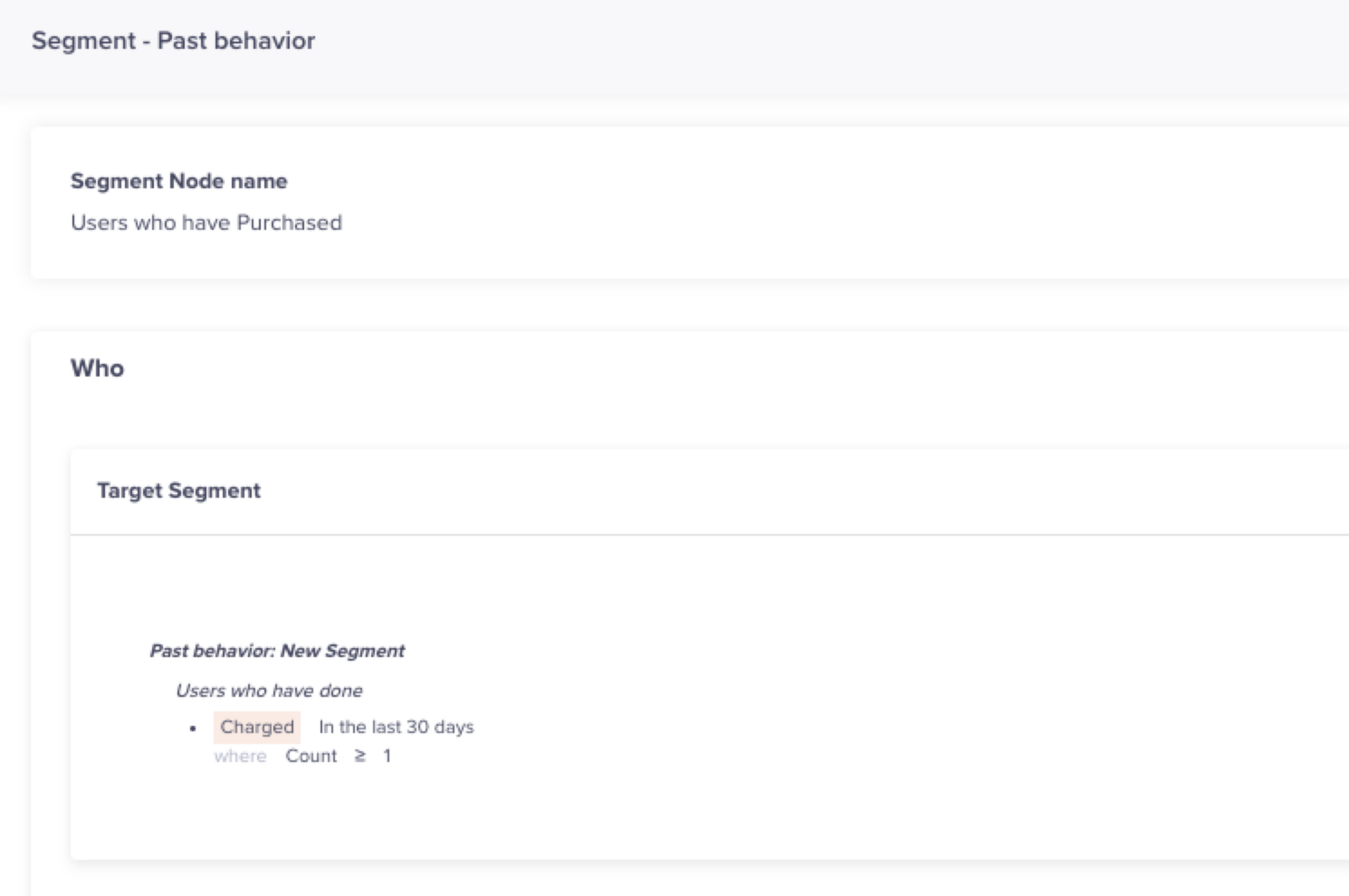Click the 'Segment - Past behavior' header title

pos(173,41)
